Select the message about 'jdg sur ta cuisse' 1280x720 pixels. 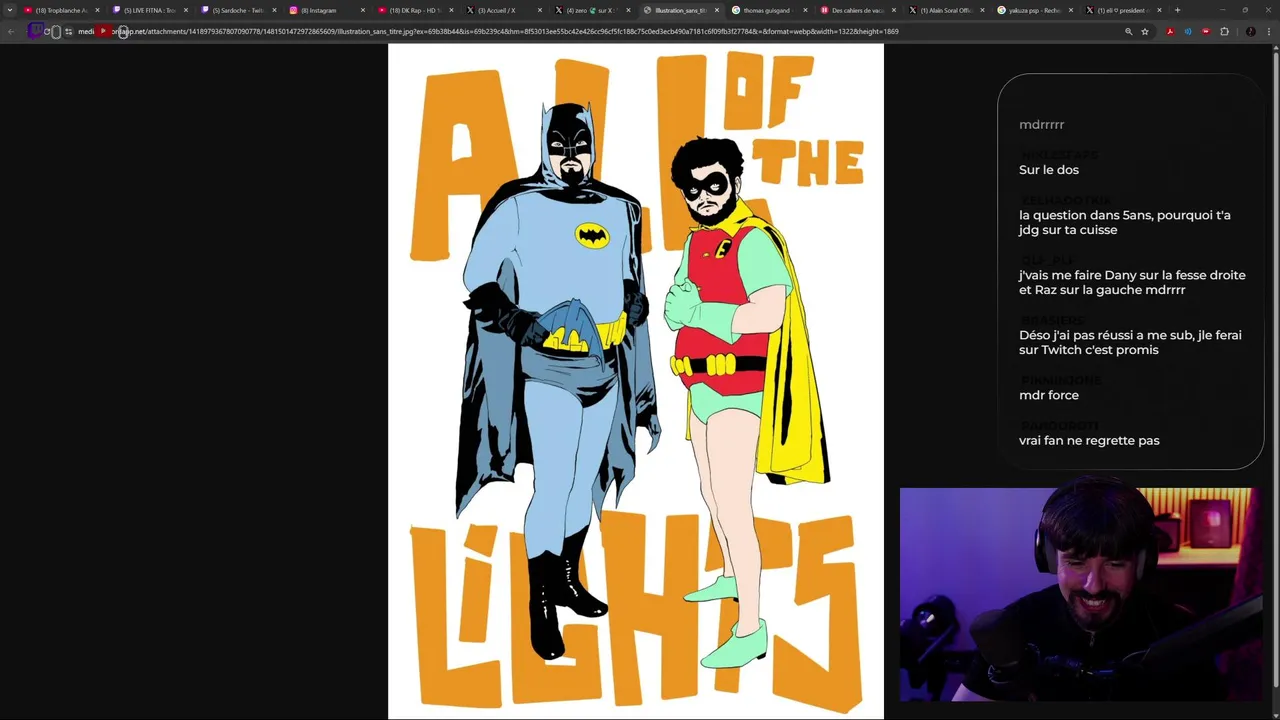(1125, 222)
